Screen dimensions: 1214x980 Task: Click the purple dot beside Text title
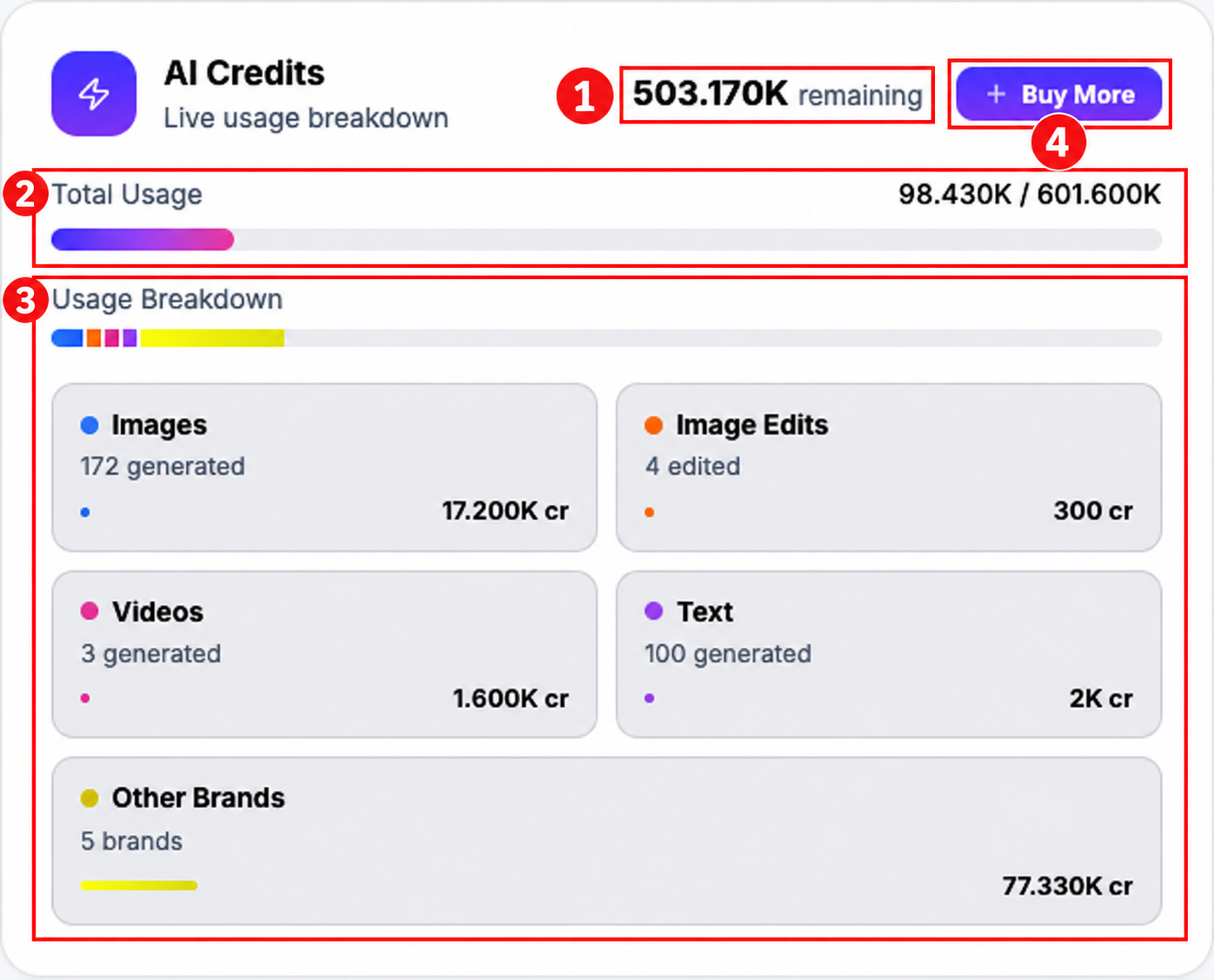click(x=654, y=611)
